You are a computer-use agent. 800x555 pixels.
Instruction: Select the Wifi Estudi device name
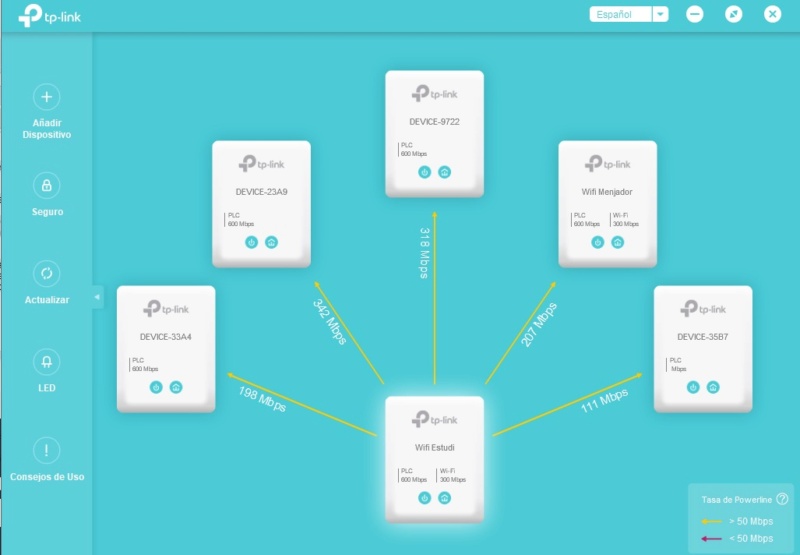click(434, 448)
